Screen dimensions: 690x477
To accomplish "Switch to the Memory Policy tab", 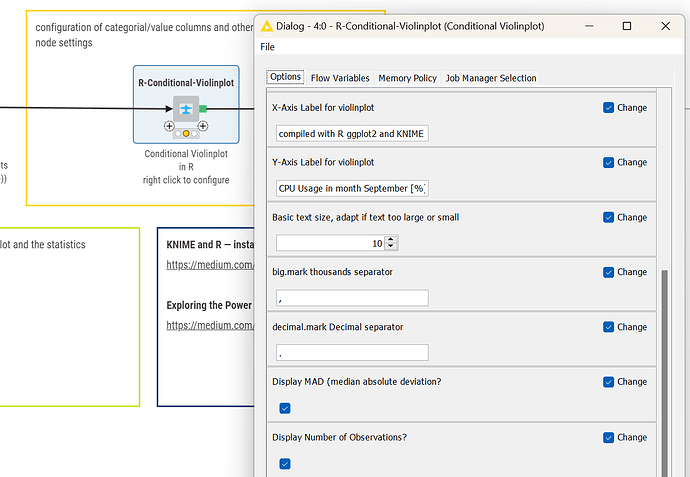I will [407, 78].
